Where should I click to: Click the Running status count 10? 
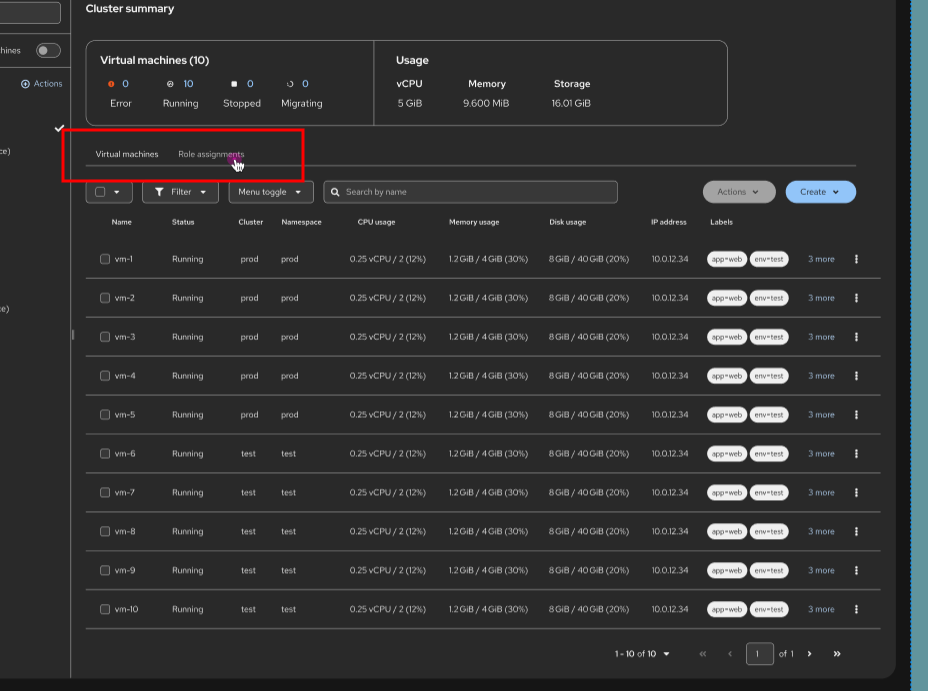(x=187, y=84)
